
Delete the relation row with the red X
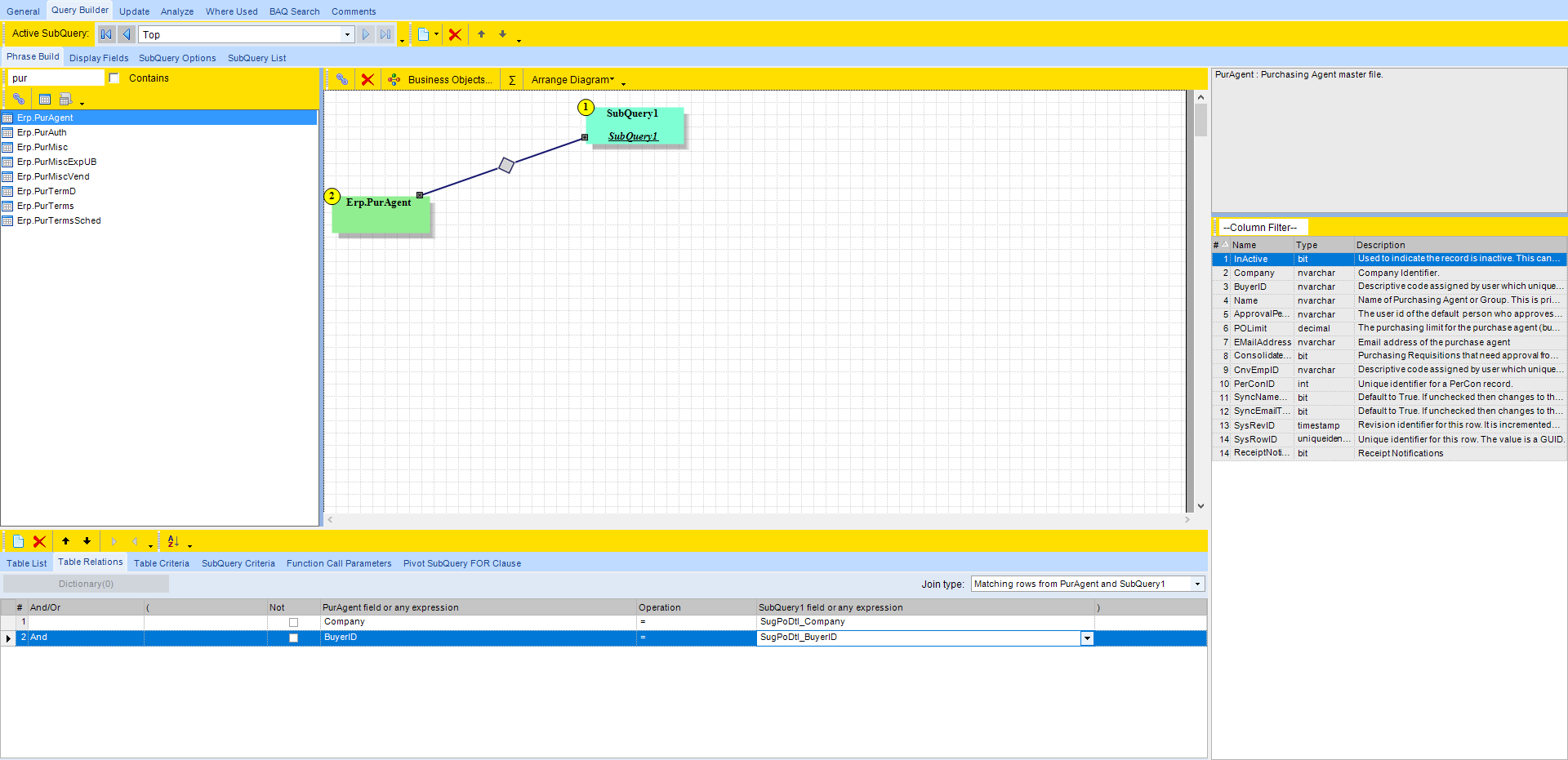pyautogui.click(x=39, y=541)
